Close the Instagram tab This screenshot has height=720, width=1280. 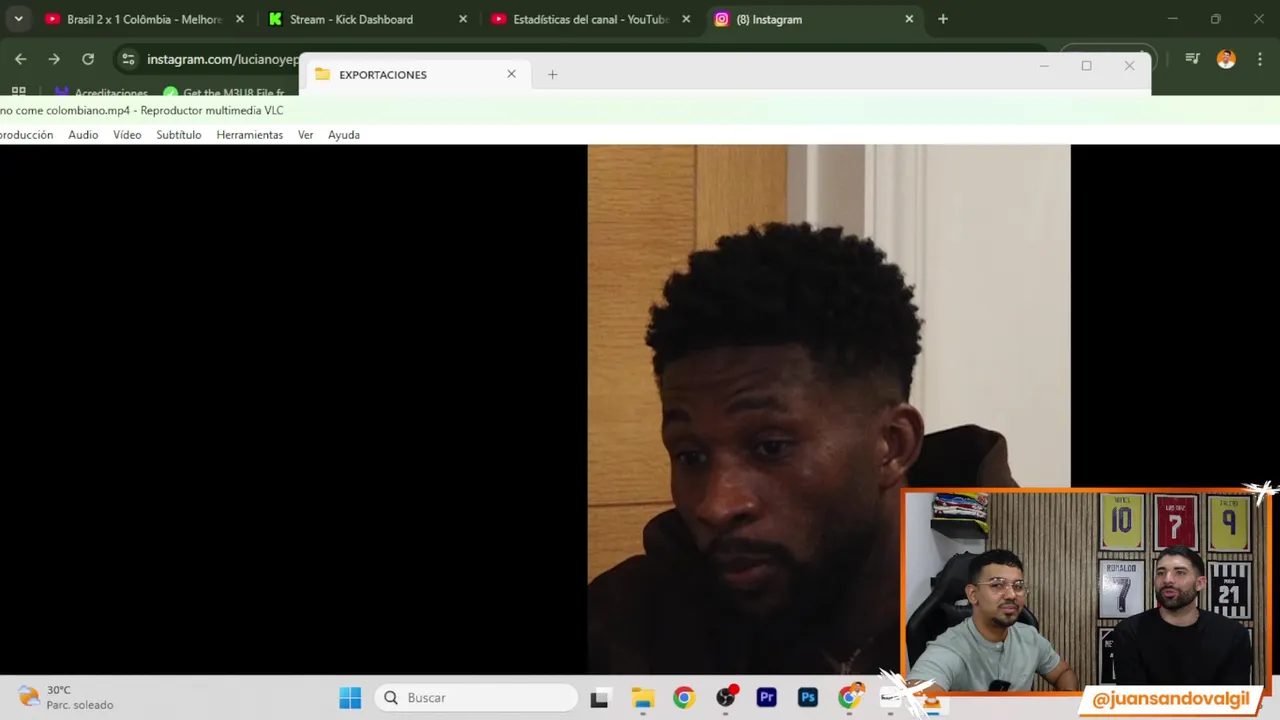[909, 19]
